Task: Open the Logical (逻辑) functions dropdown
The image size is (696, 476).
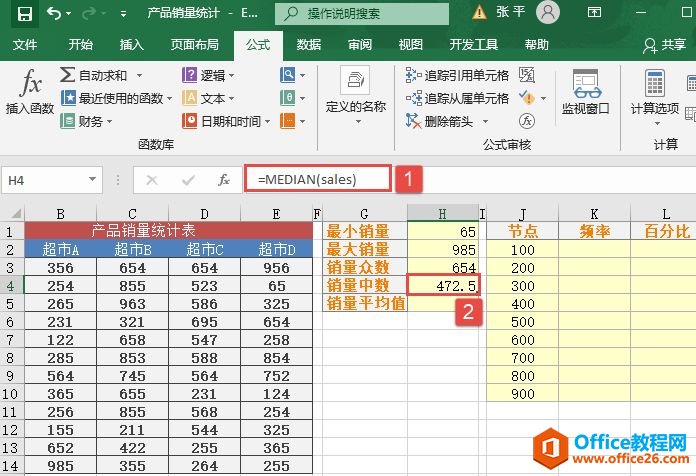Action: [x=231, y=75]
